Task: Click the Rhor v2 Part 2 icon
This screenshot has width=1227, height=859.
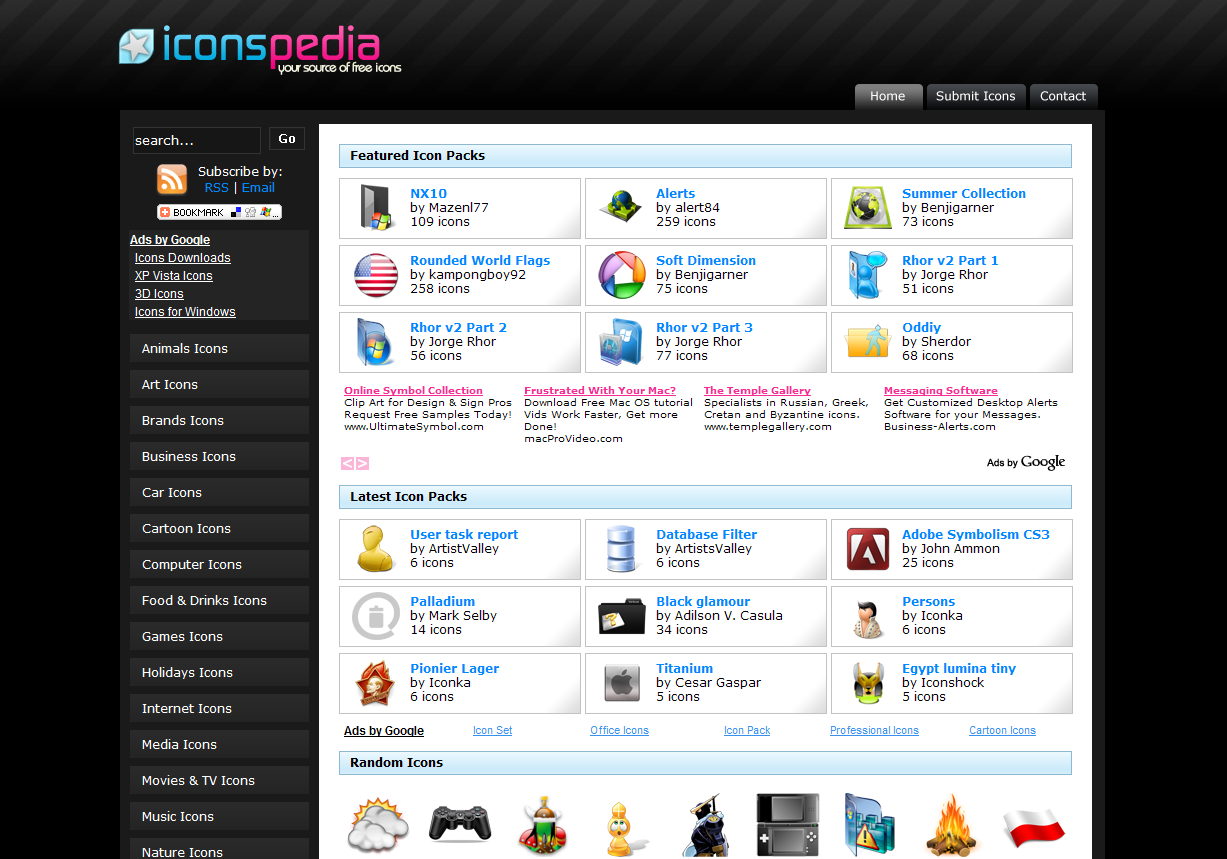Action: click(x=377, y=342)
